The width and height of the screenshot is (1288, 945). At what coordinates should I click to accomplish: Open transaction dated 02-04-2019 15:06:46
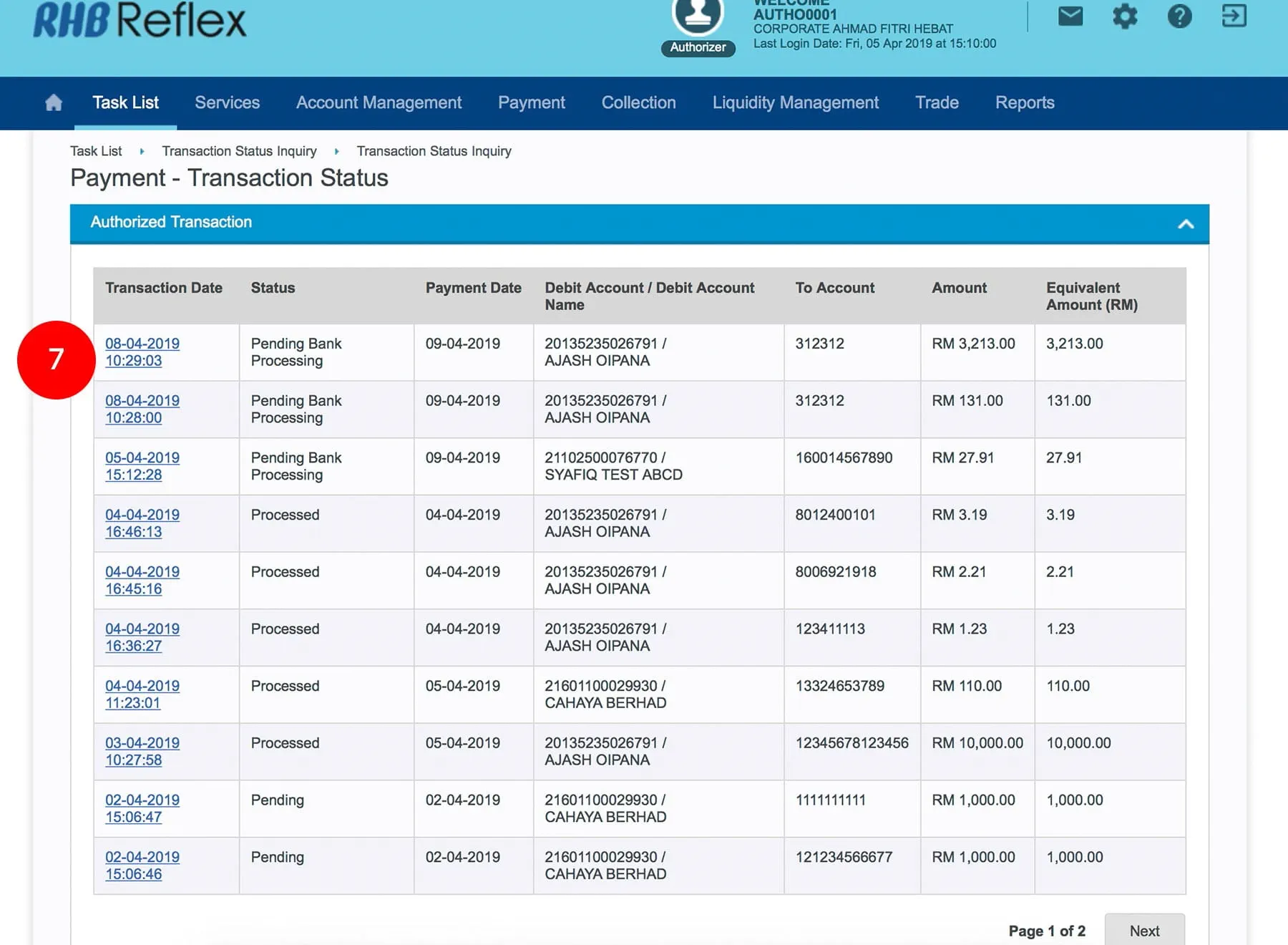142,866
